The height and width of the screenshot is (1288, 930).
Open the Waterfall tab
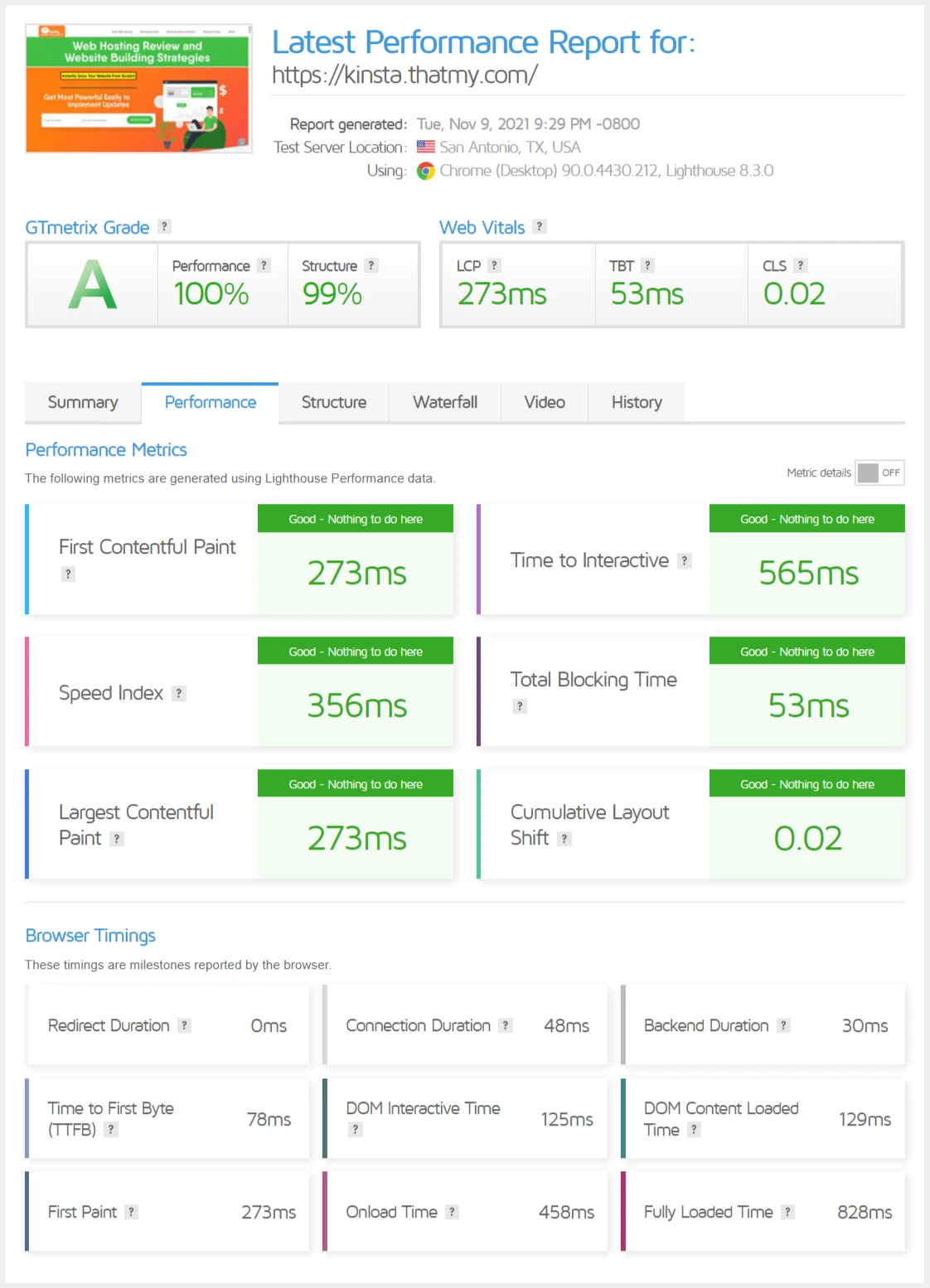(x=445, y=402)
